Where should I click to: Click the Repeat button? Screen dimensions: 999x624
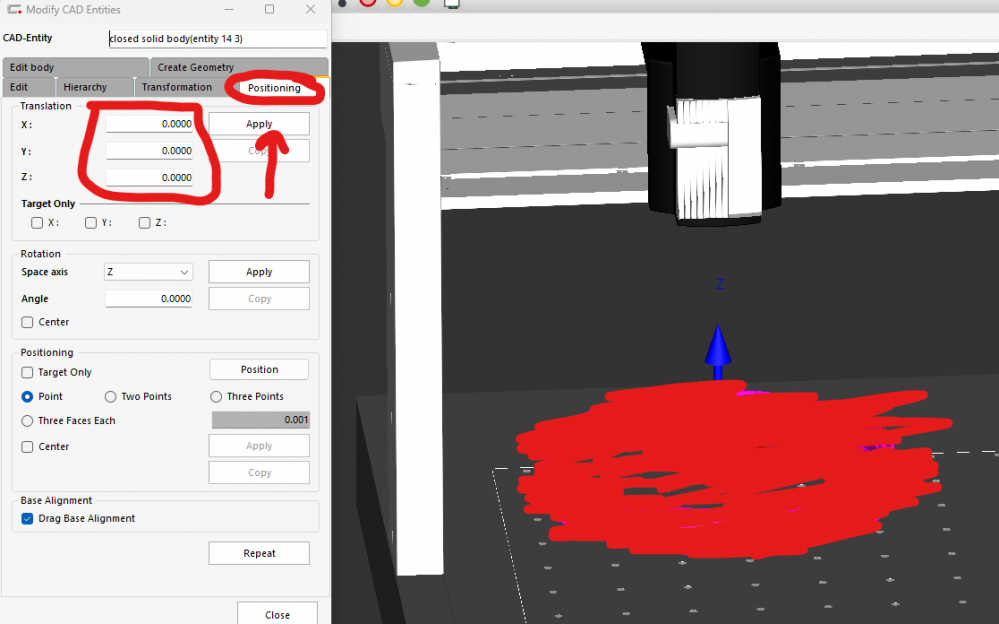(x=259, y=553)
